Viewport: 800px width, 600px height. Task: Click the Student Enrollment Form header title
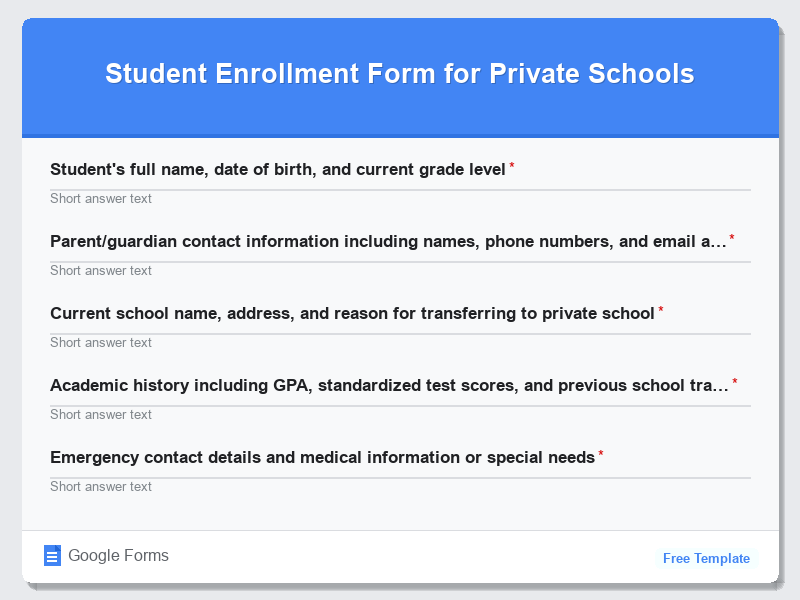click(400, 74)
